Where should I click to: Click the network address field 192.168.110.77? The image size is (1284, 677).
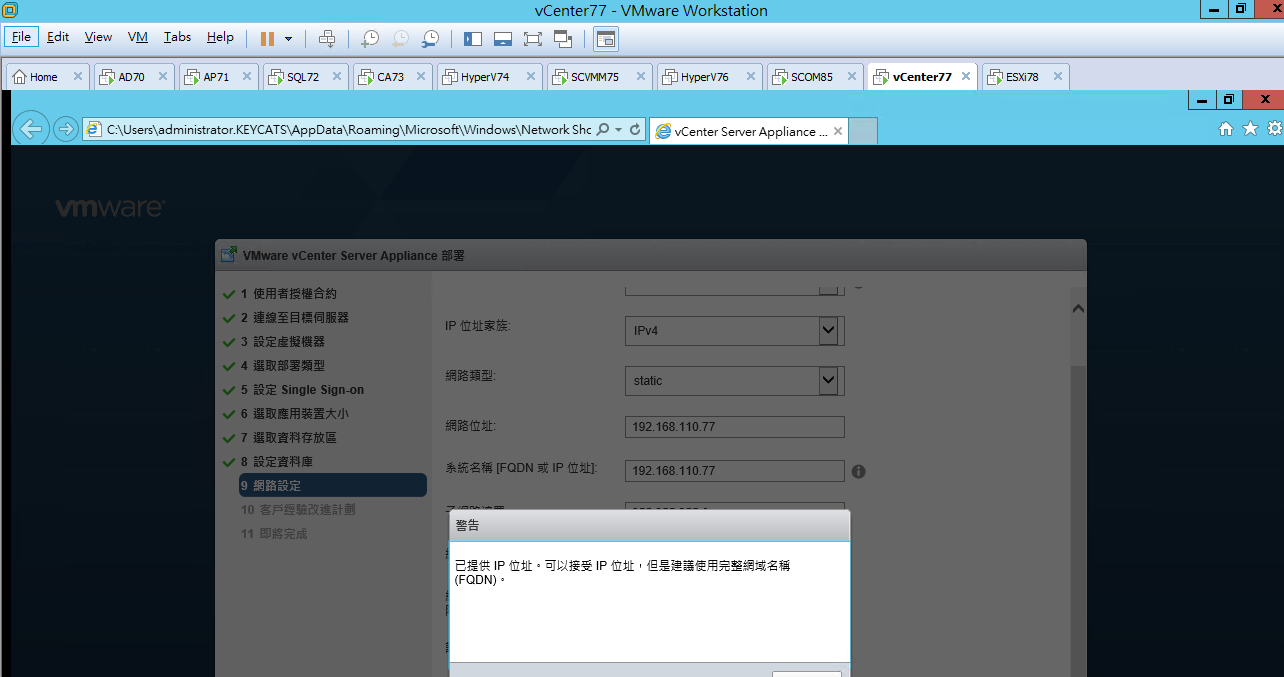pos(735,427)
